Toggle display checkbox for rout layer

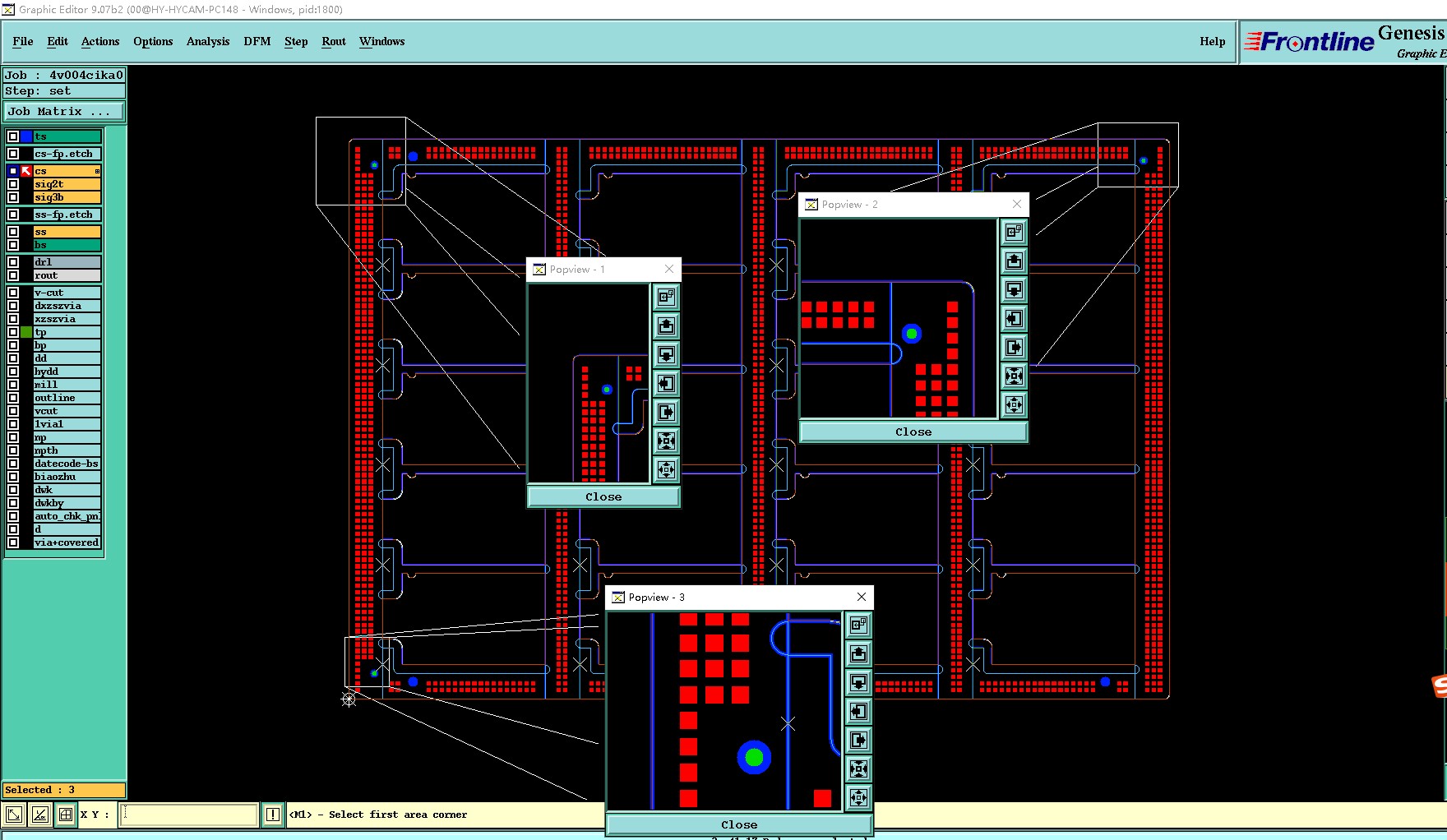pyautogui.click(x=13, y=275)
